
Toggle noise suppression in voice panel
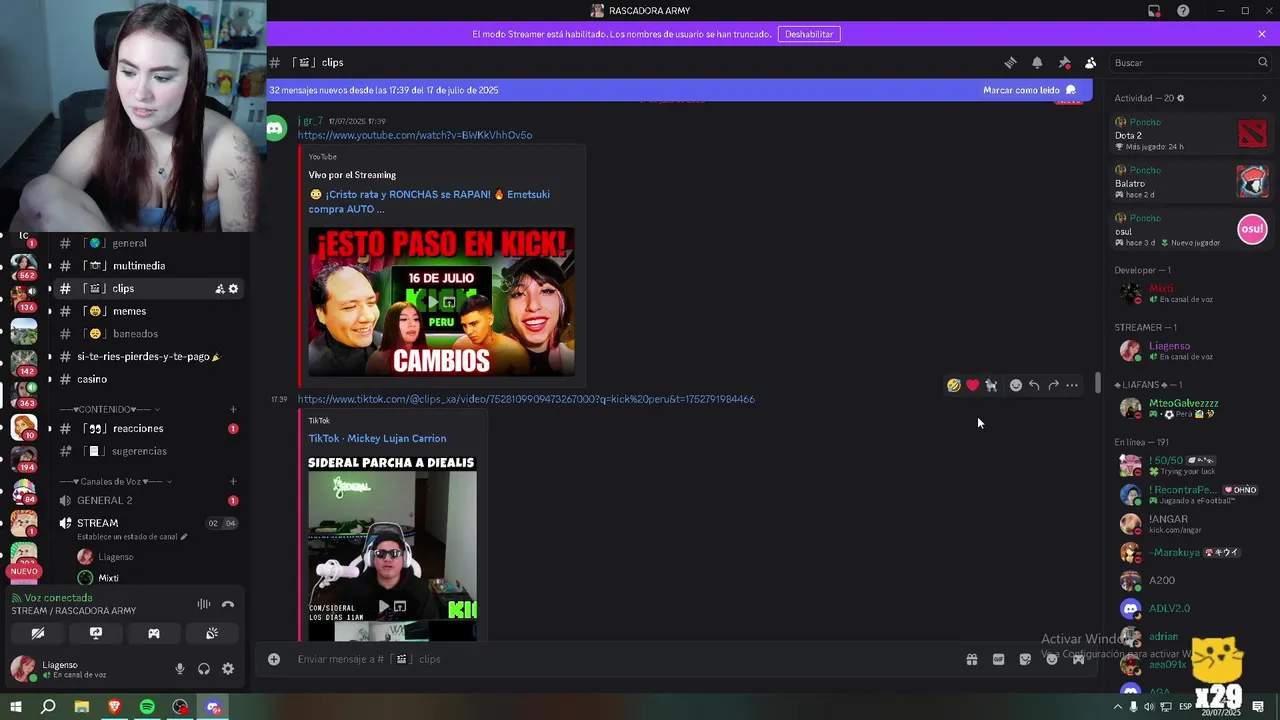pos(204,604)
